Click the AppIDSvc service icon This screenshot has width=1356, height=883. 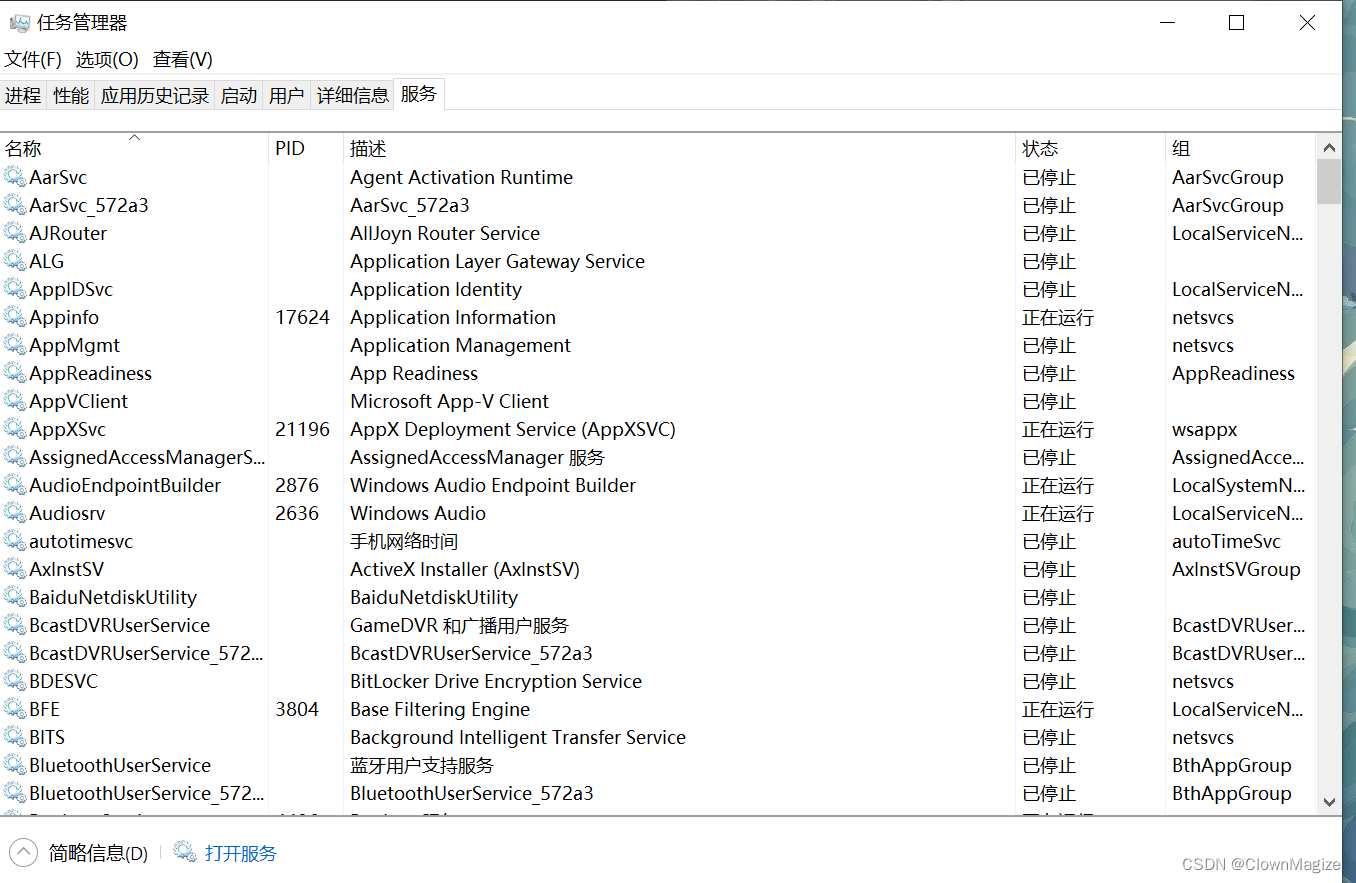pyautogui.click(x=14, y=289)
